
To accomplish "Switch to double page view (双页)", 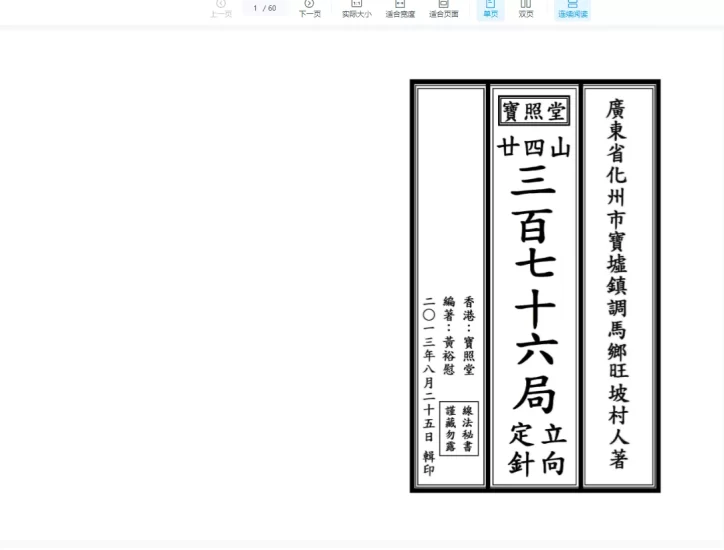I will (525, 8).
